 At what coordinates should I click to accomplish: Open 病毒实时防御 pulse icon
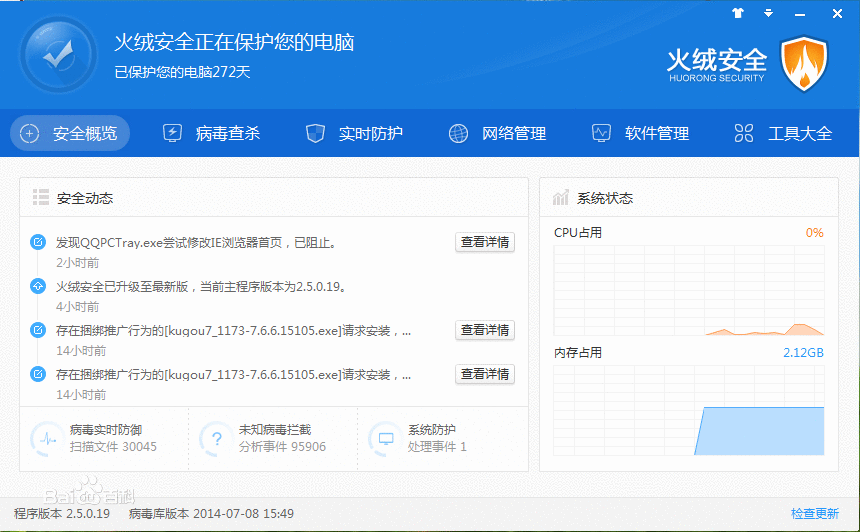point(46,438)
